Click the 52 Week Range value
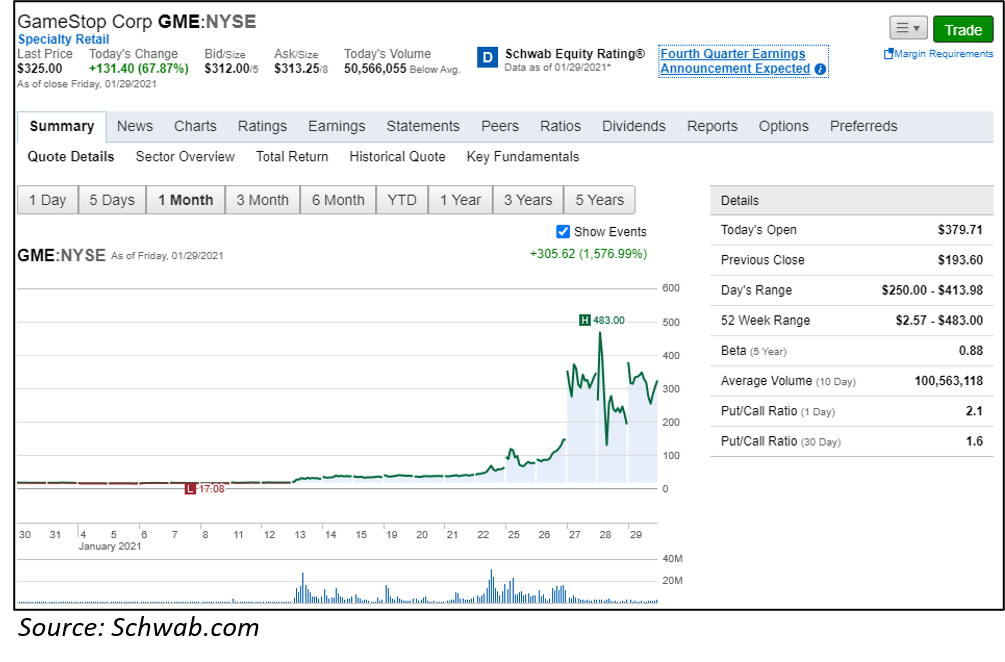The width and height of the screenshot is (1005, 662). (x=939, y=320)
